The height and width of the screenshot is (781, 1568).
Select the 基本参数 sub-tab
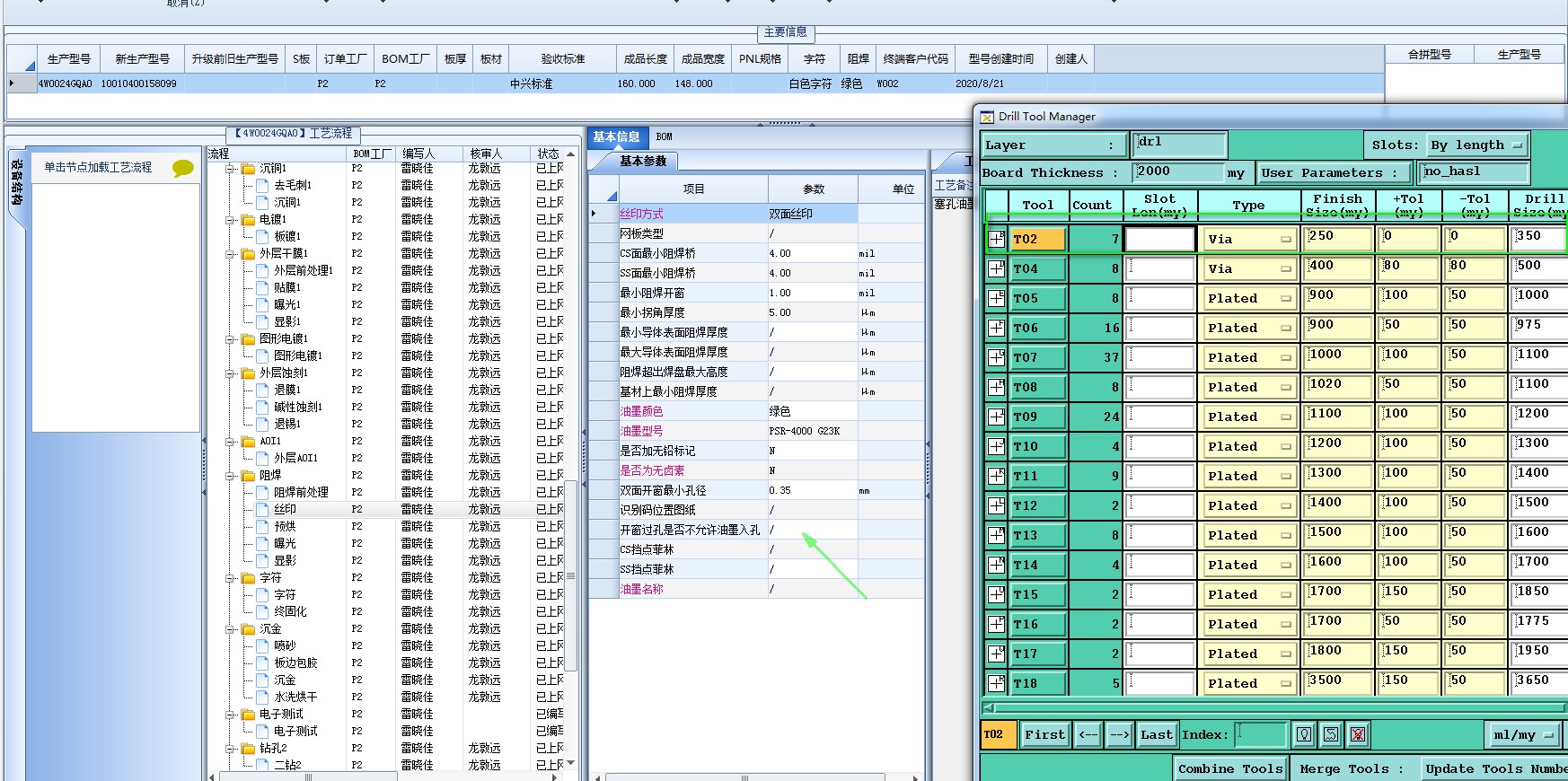click(643, 161)
